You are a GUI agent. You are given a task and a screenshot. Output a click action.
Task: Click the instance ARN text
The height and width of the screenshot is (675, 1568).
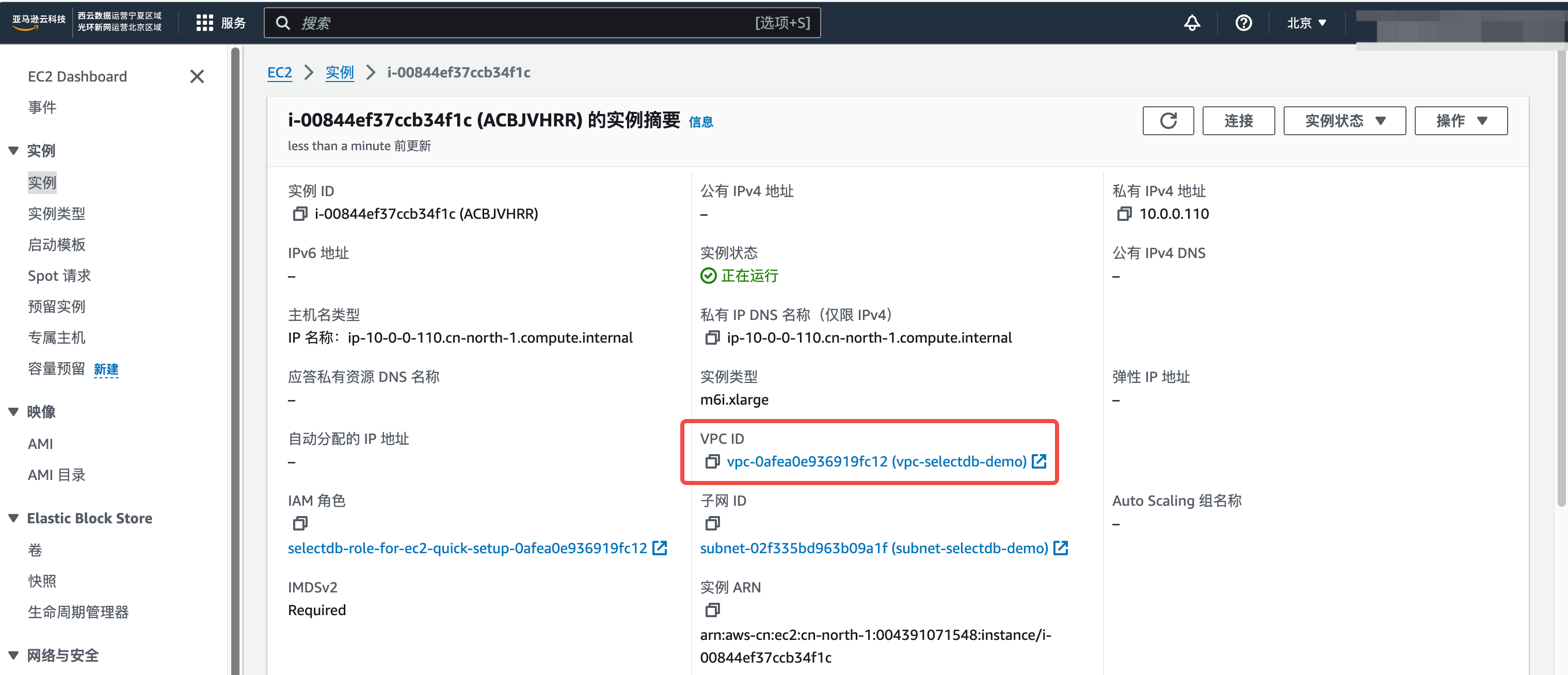click(875, 647)
